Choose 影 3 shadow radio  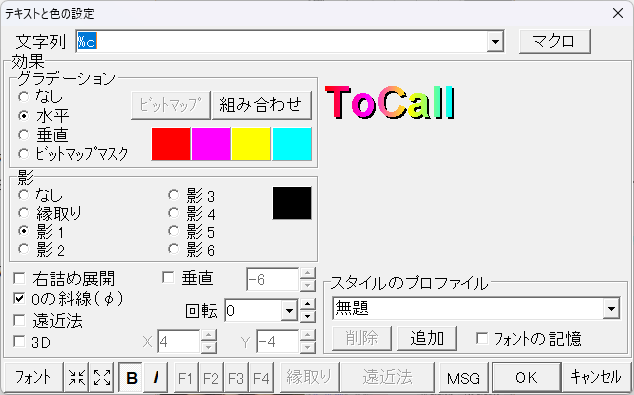(x=174, y=195)
